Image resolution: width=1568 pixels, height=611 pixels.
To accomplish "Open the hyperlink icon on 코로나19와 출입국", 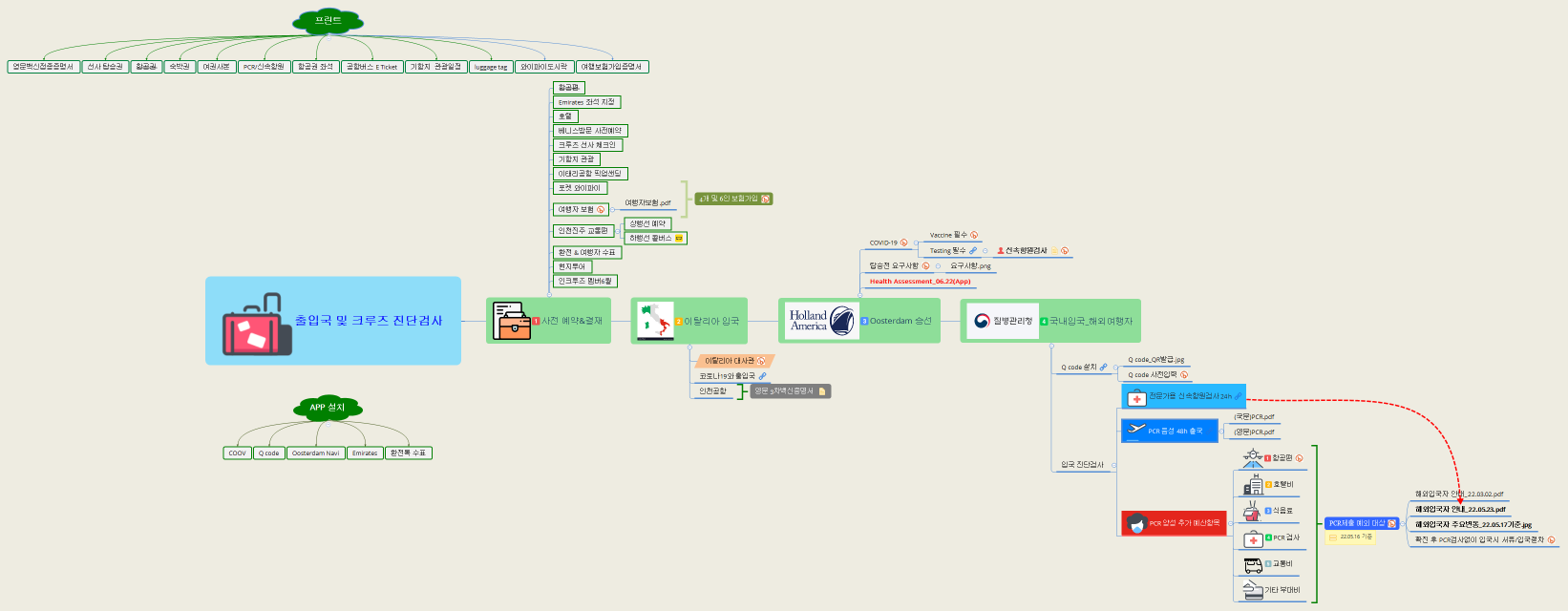I will click(x=762, y=376).
